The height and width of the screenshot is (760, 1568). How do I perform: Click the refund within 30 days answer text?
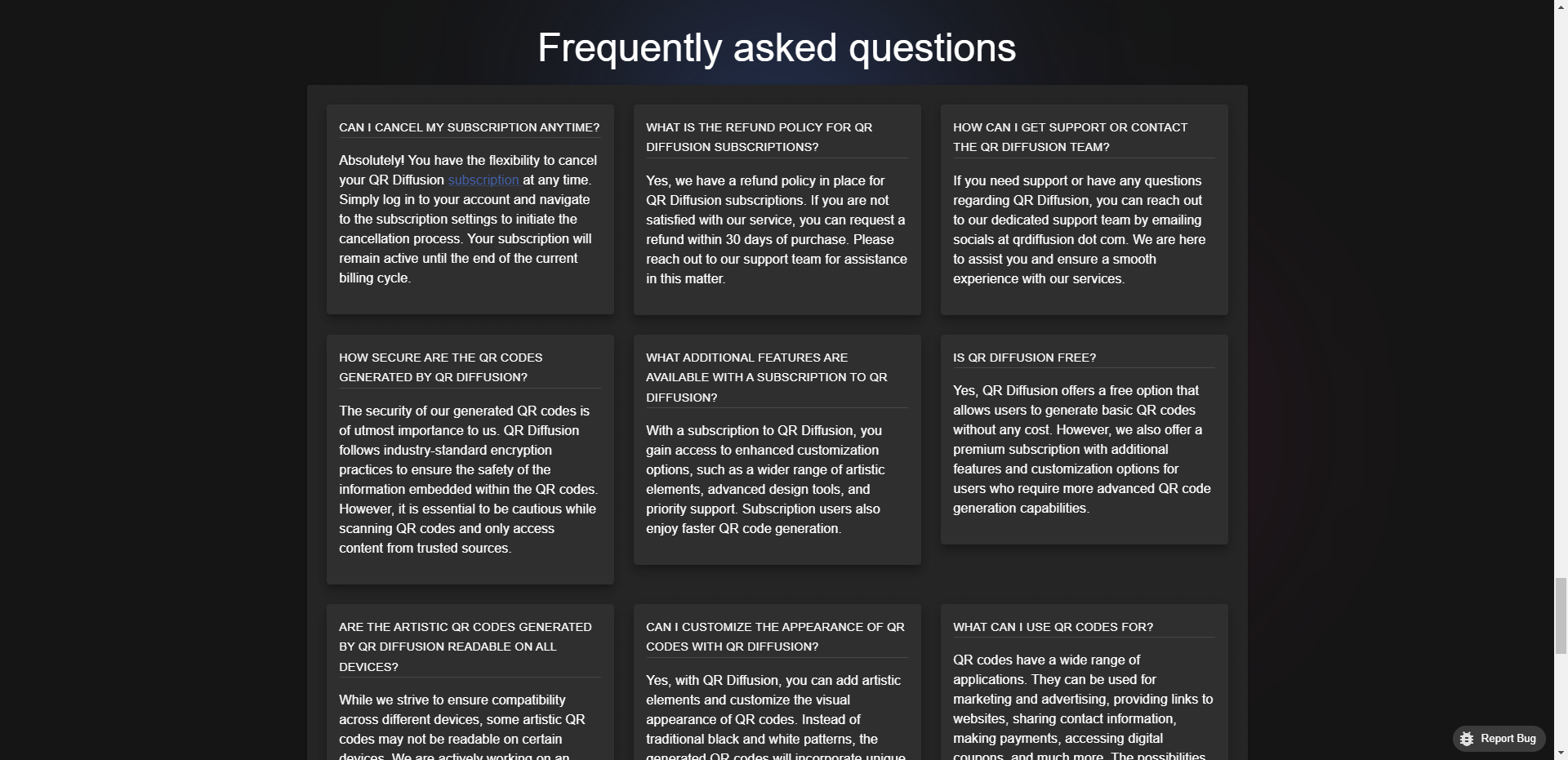[777, 229]
